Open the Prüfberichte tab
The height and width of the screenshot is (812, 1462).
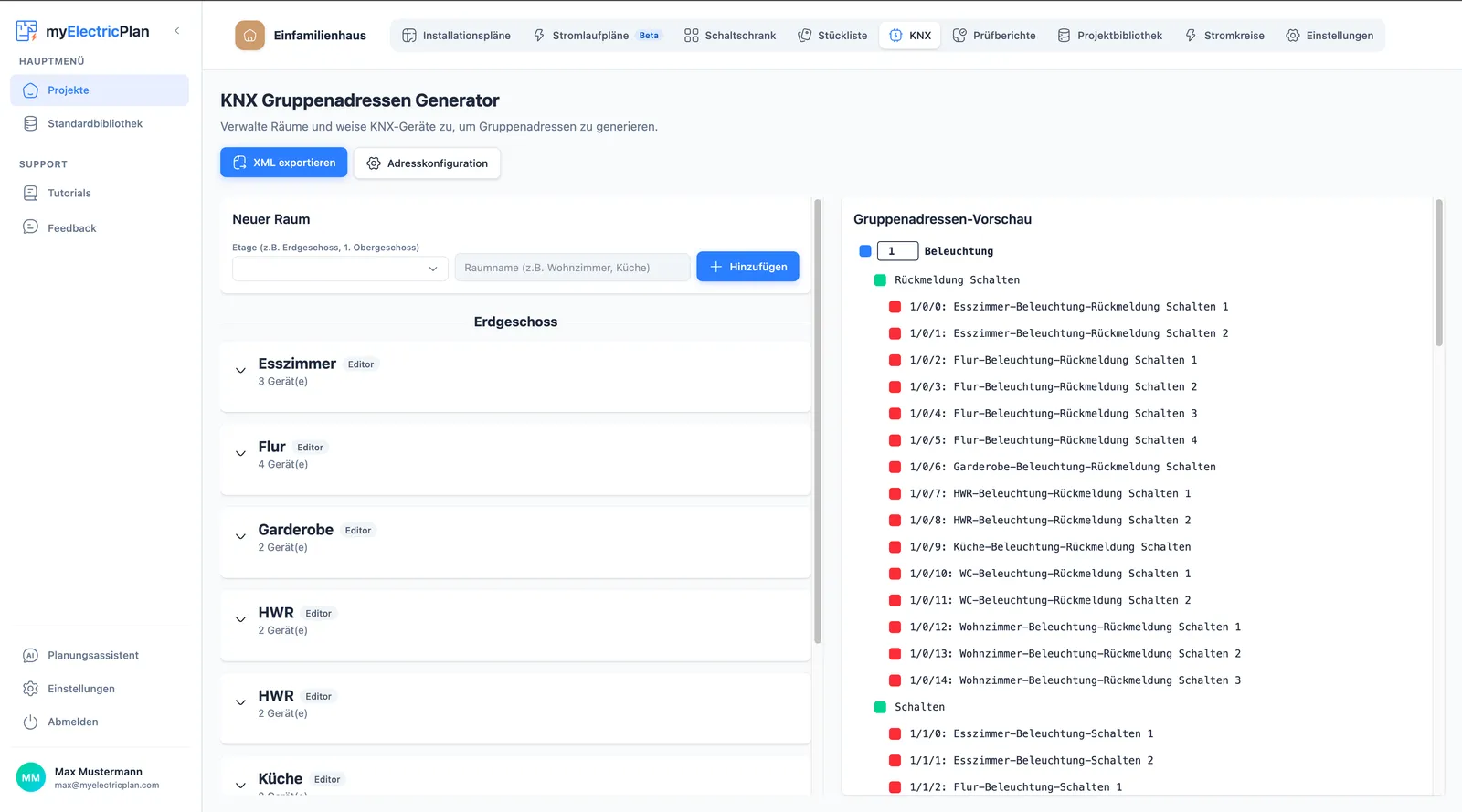coord(994,36)
